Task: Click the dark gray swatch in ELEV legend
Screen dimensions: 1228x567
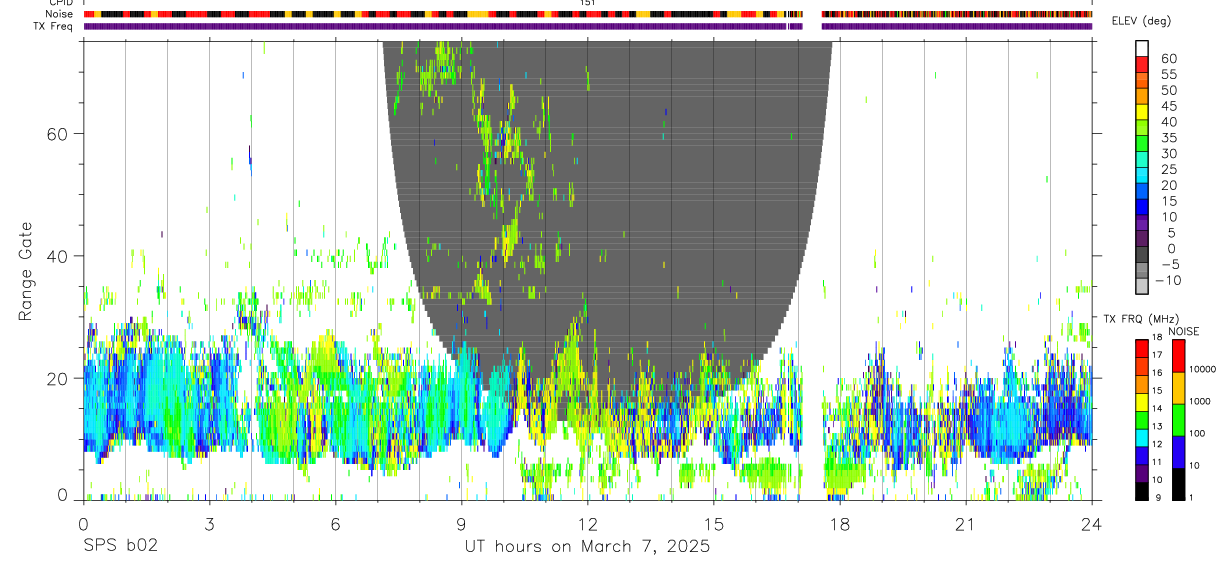Action: (x=1142, y=254)
